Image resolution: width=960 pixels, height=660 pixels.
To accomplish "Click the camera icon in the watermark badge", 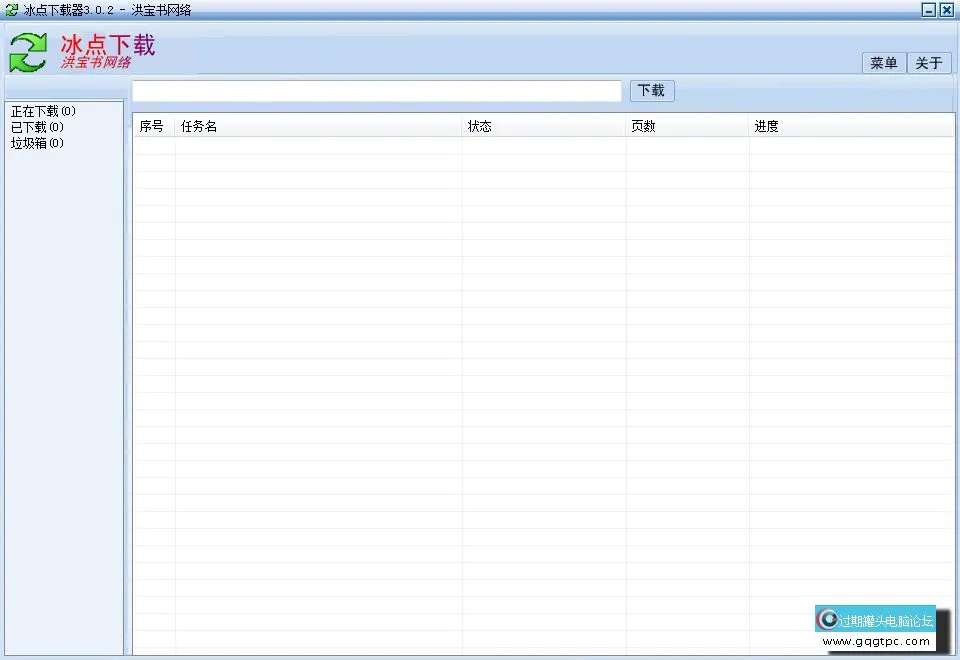I will coord(828,617).
